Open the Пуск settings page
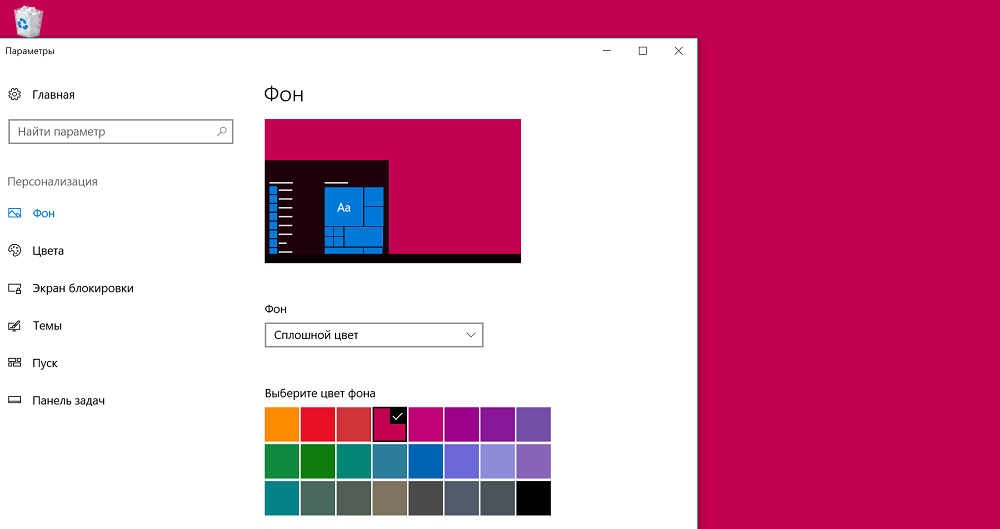Image resolution: width=1000 pixels, height=529 pixels. tap(45, 363)
